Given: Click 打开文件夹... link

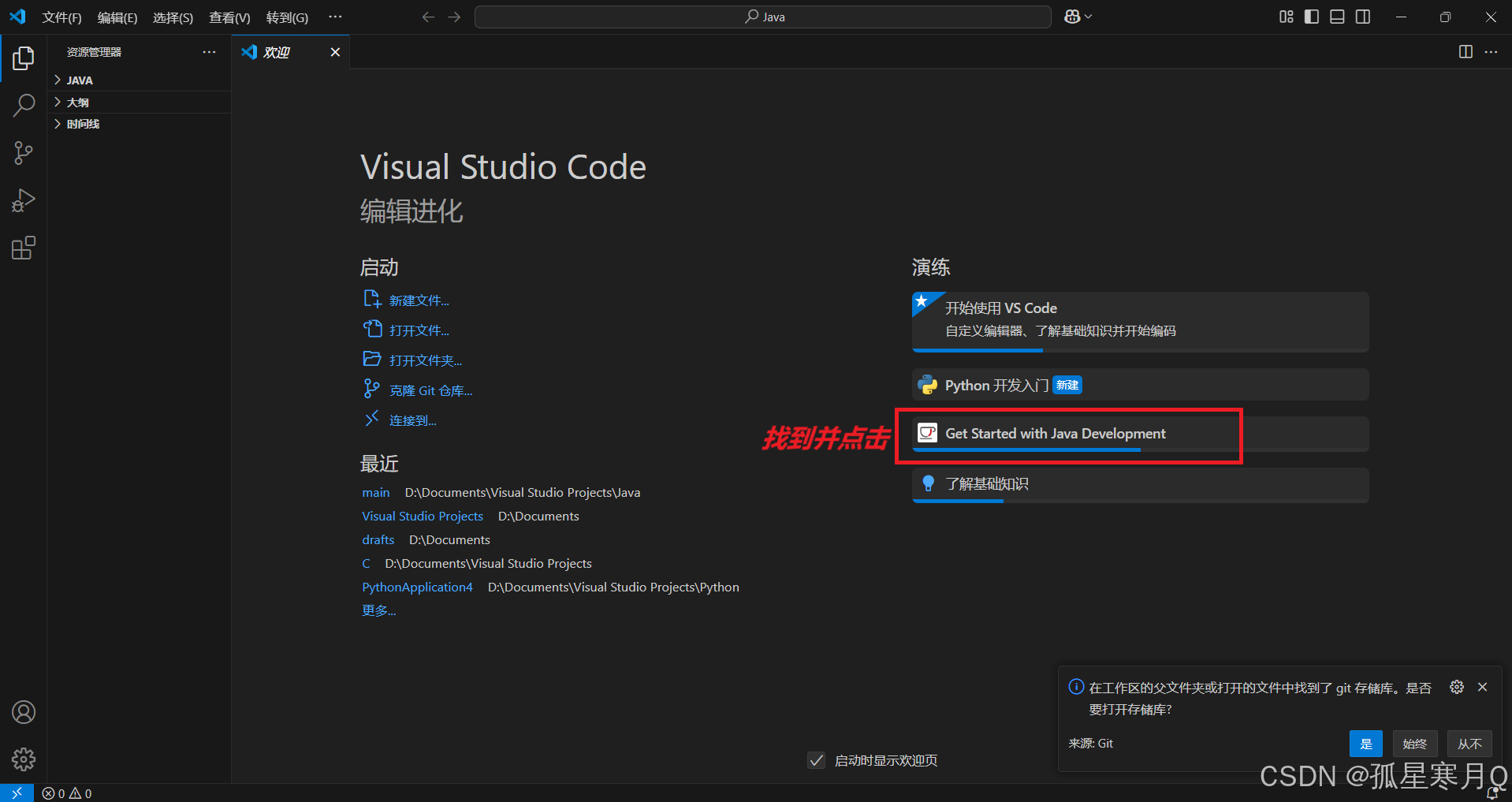Looking at the screenshot, I should (x=426, y=360).
